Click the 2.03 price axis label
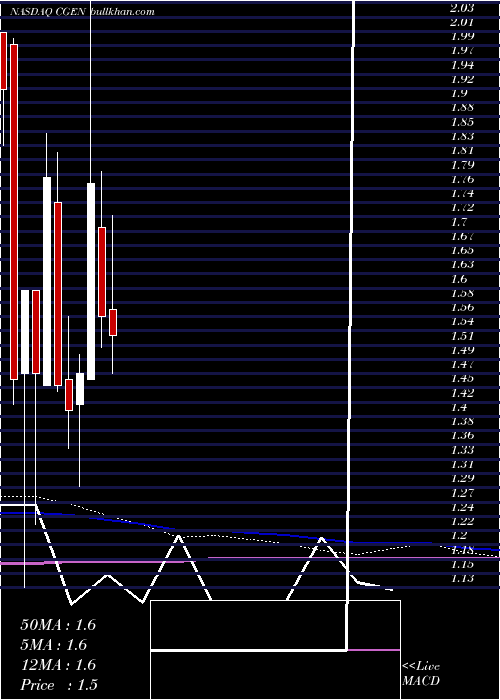This screenshot has width=500, height=700. [462, 8]
